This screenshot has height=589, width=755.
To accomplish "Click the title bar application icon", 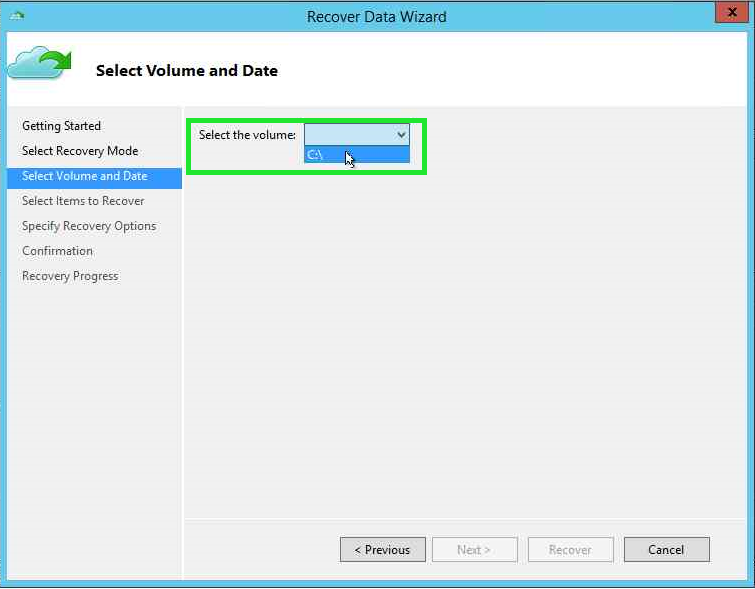I will [17, 16].
